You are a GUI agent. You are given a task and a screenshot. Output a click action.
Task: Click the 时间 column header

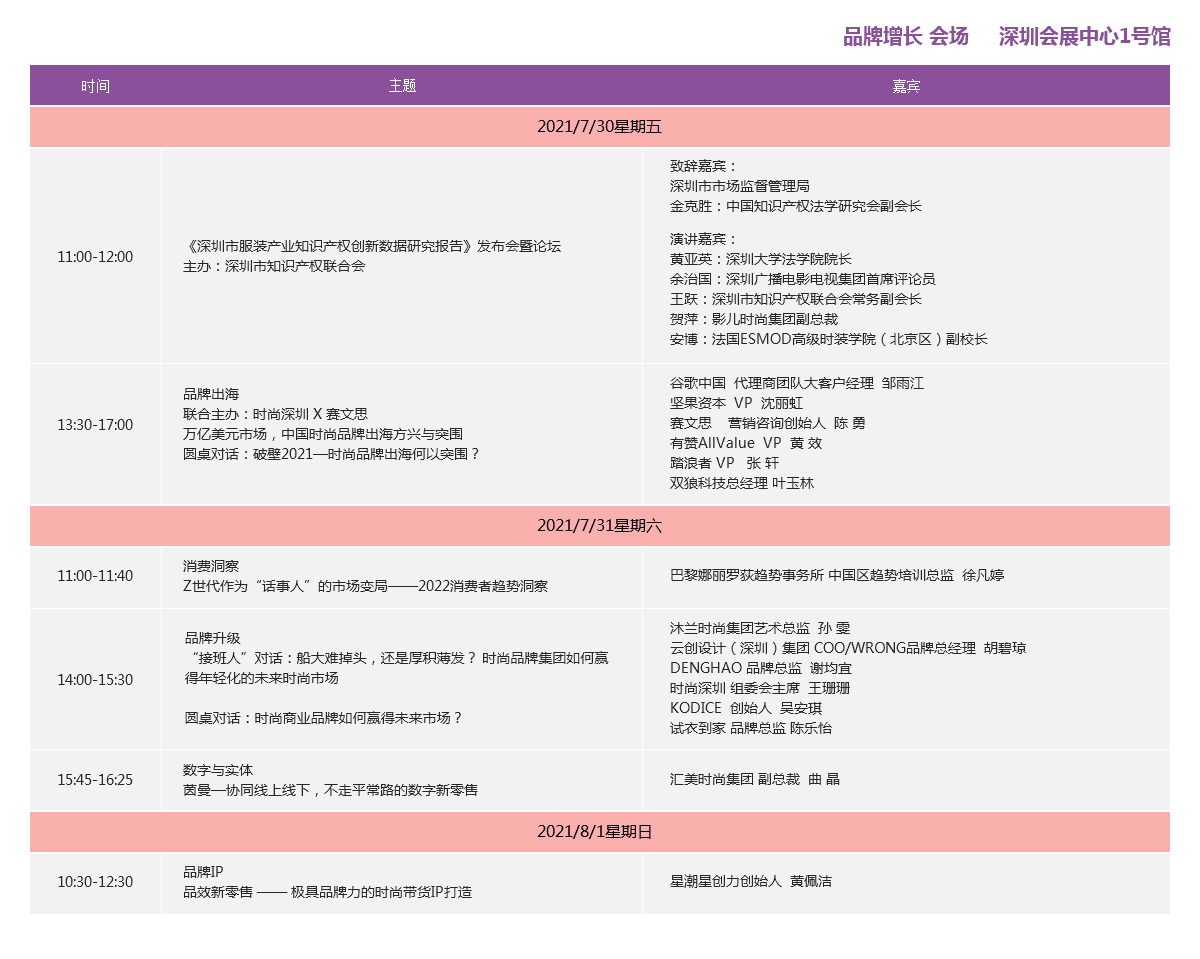[96, 86]
